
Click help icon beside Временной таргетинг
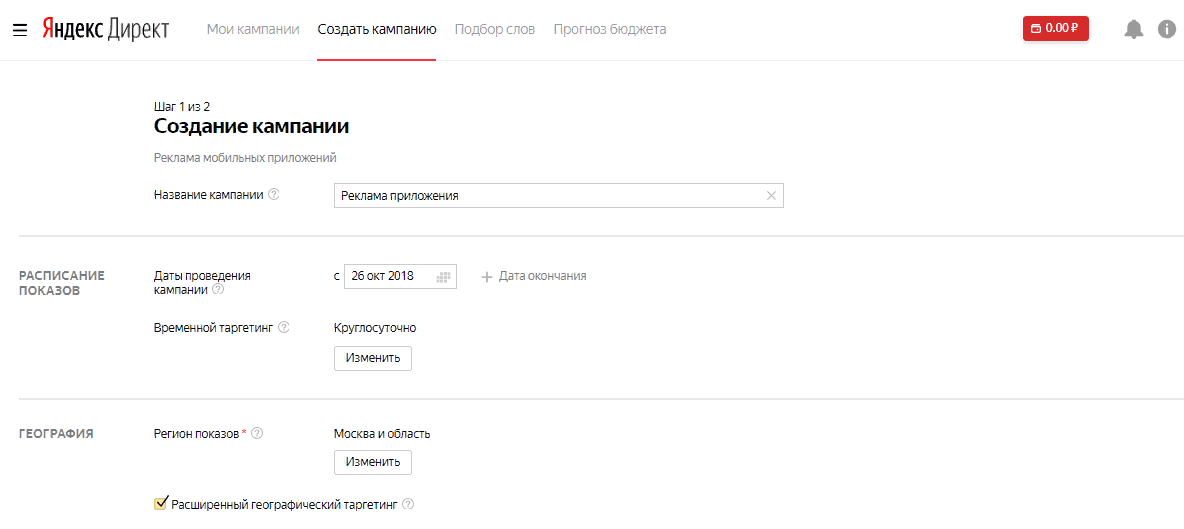pyautogui.click(x=284, y=328)
